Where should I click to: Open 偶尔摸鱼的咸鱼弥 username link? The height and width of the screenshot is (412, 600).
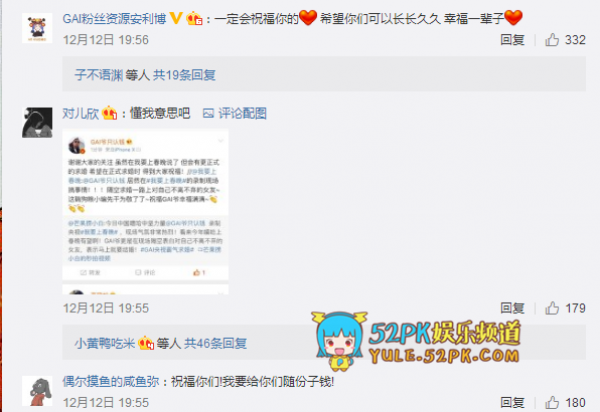pyautogui.click(x=111, y=382)
